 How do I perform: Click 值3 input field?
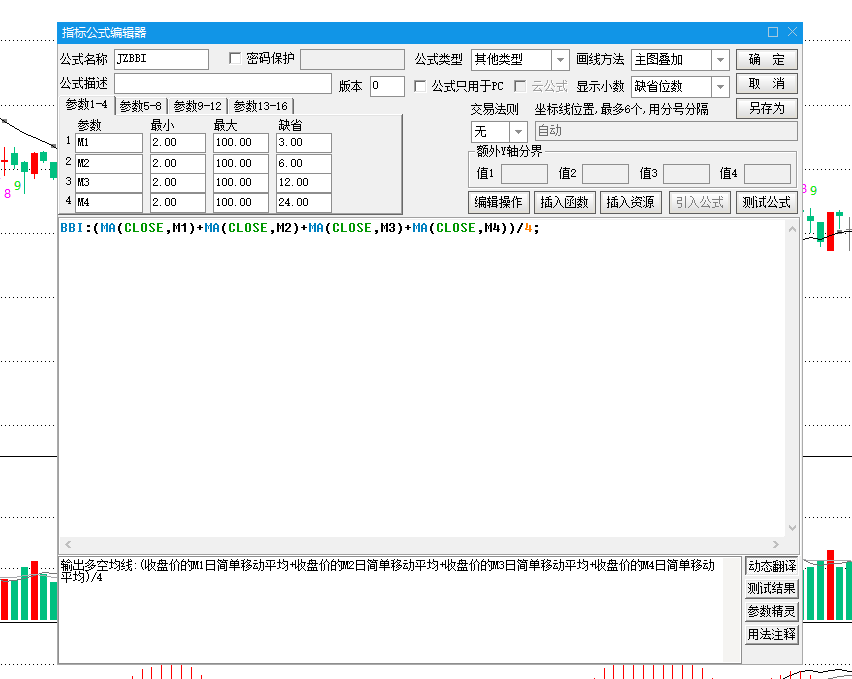(x=686, y=174)
